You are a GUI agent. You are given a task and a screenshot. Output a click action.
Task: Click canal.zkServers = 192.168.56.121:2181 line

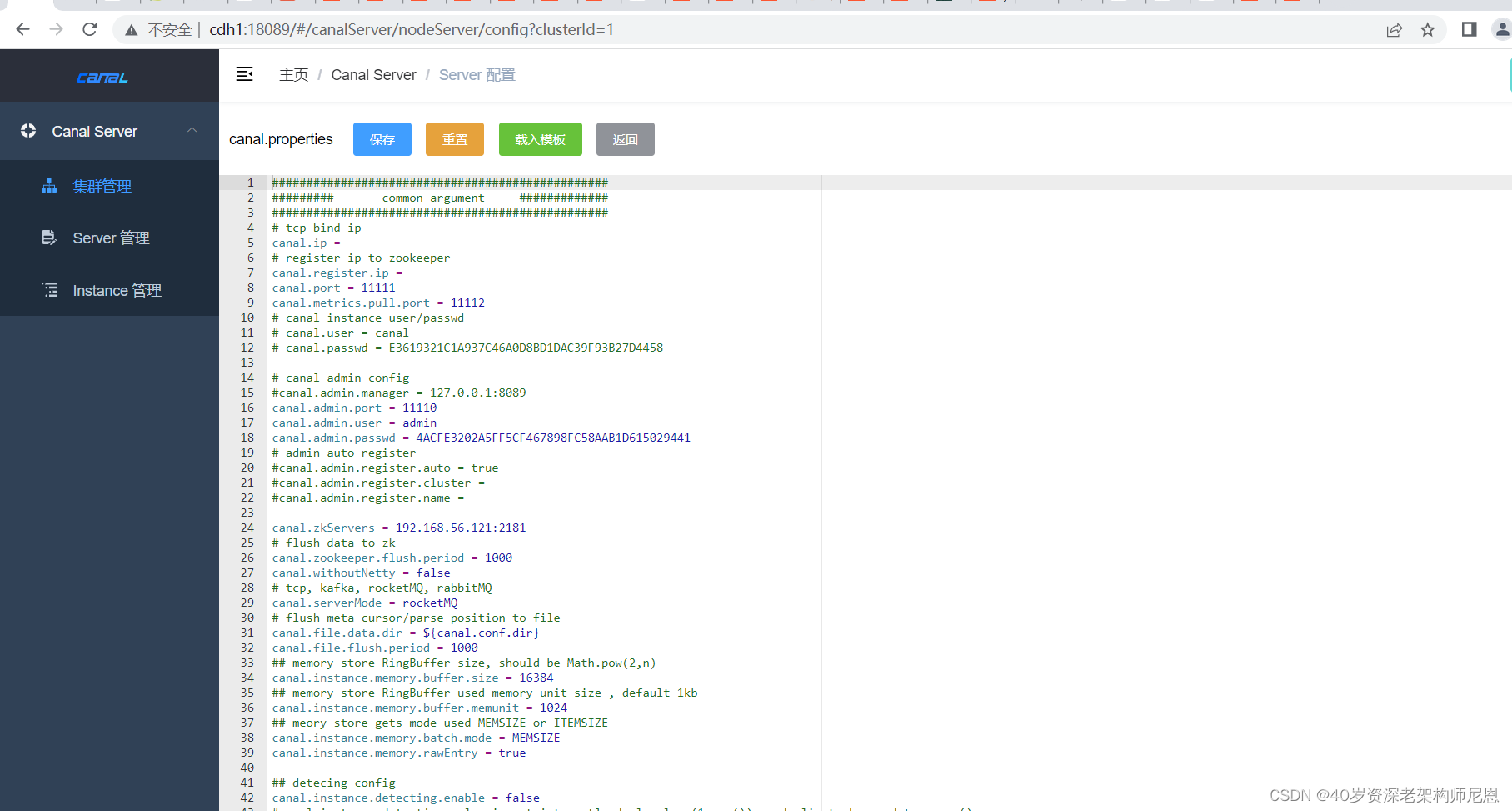[x=399, y=528]
